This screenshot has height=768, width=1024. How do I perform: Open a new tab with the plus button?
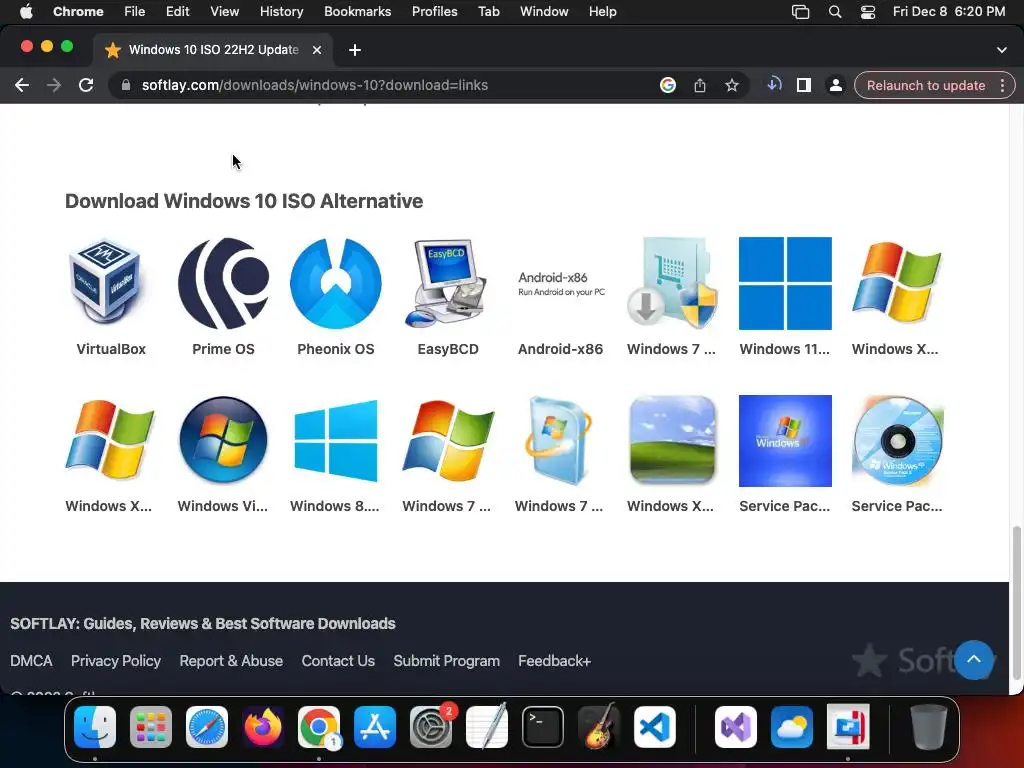(x=355, y=50)
